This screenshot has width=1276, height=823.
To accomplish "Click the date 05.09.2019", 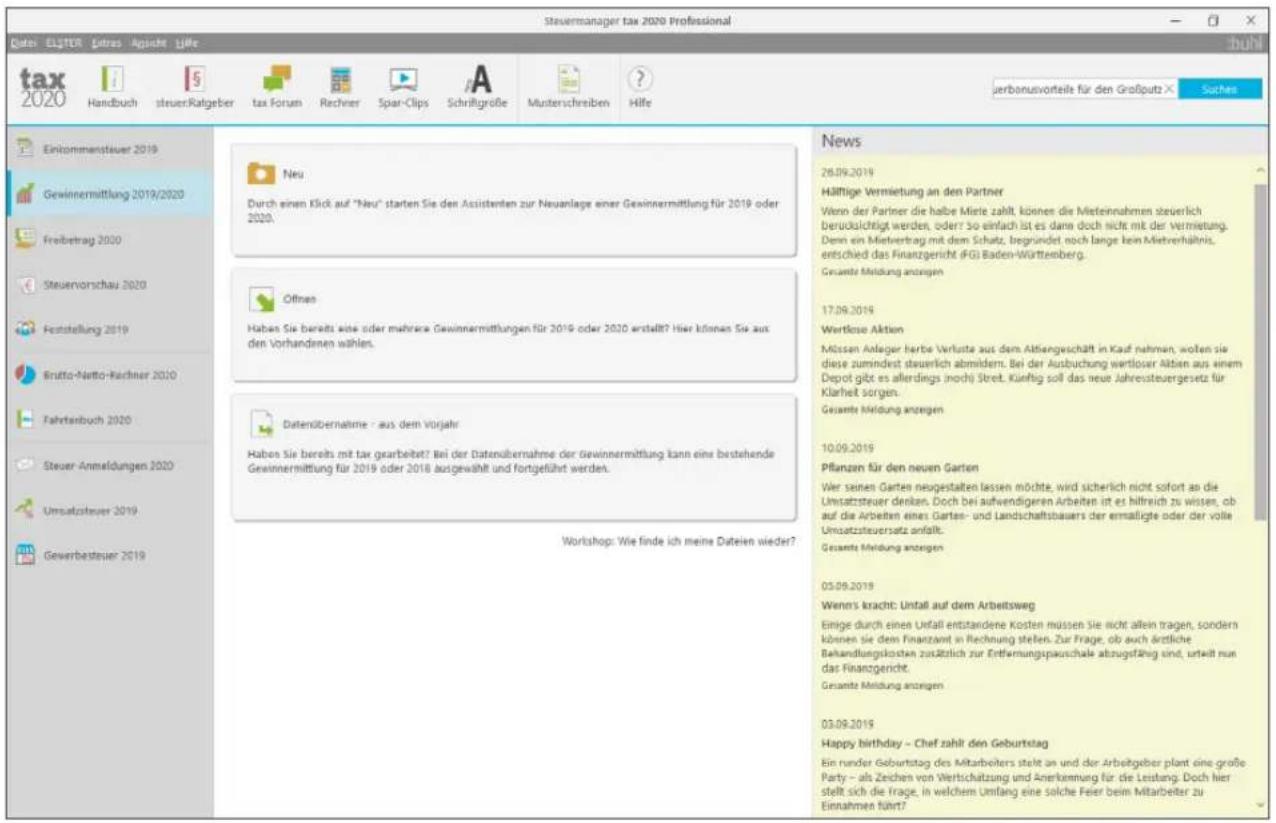I will [x=847, y=586].
